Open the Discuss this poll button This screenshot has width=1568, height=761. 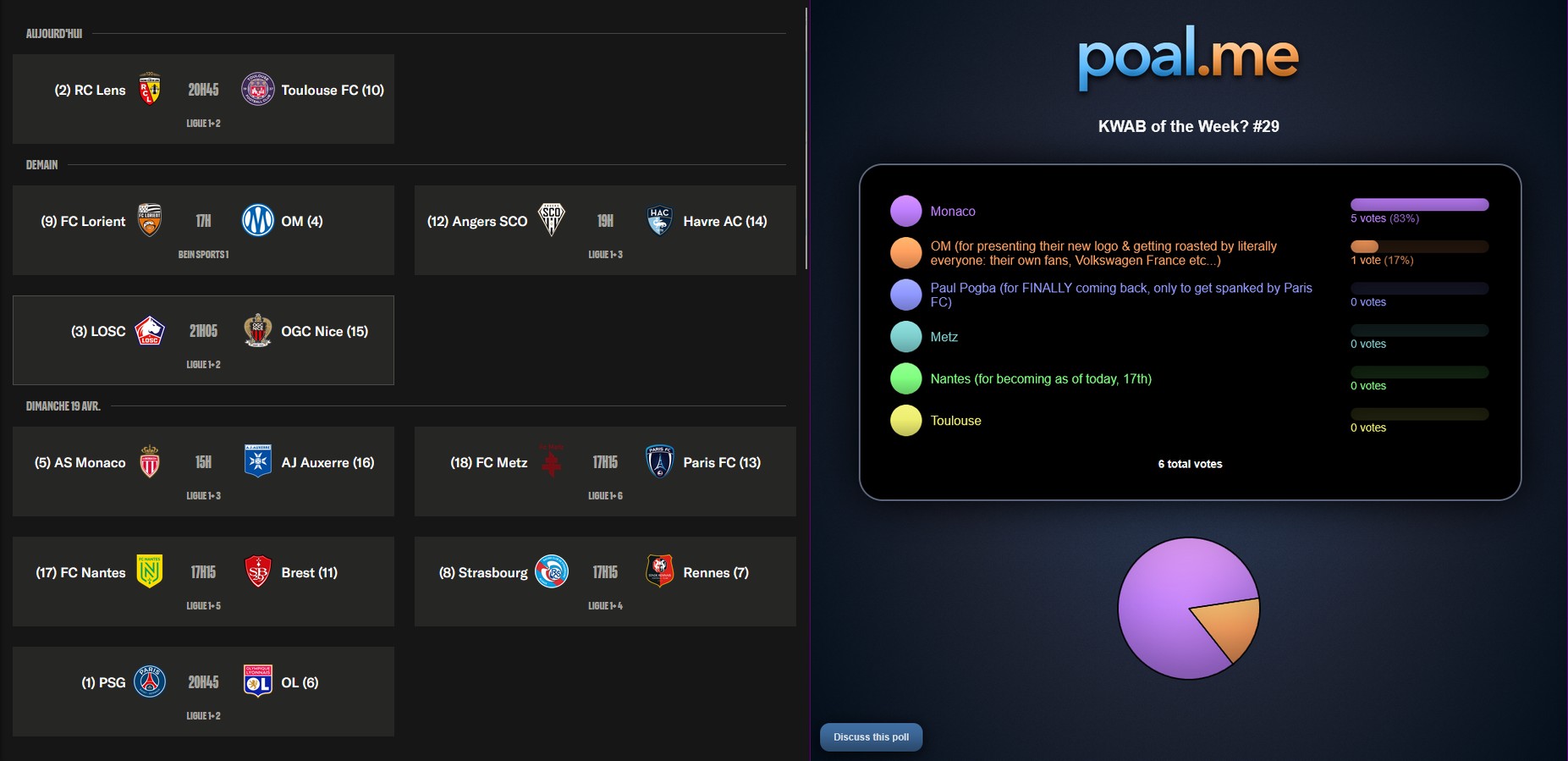(x=871, y=737)
